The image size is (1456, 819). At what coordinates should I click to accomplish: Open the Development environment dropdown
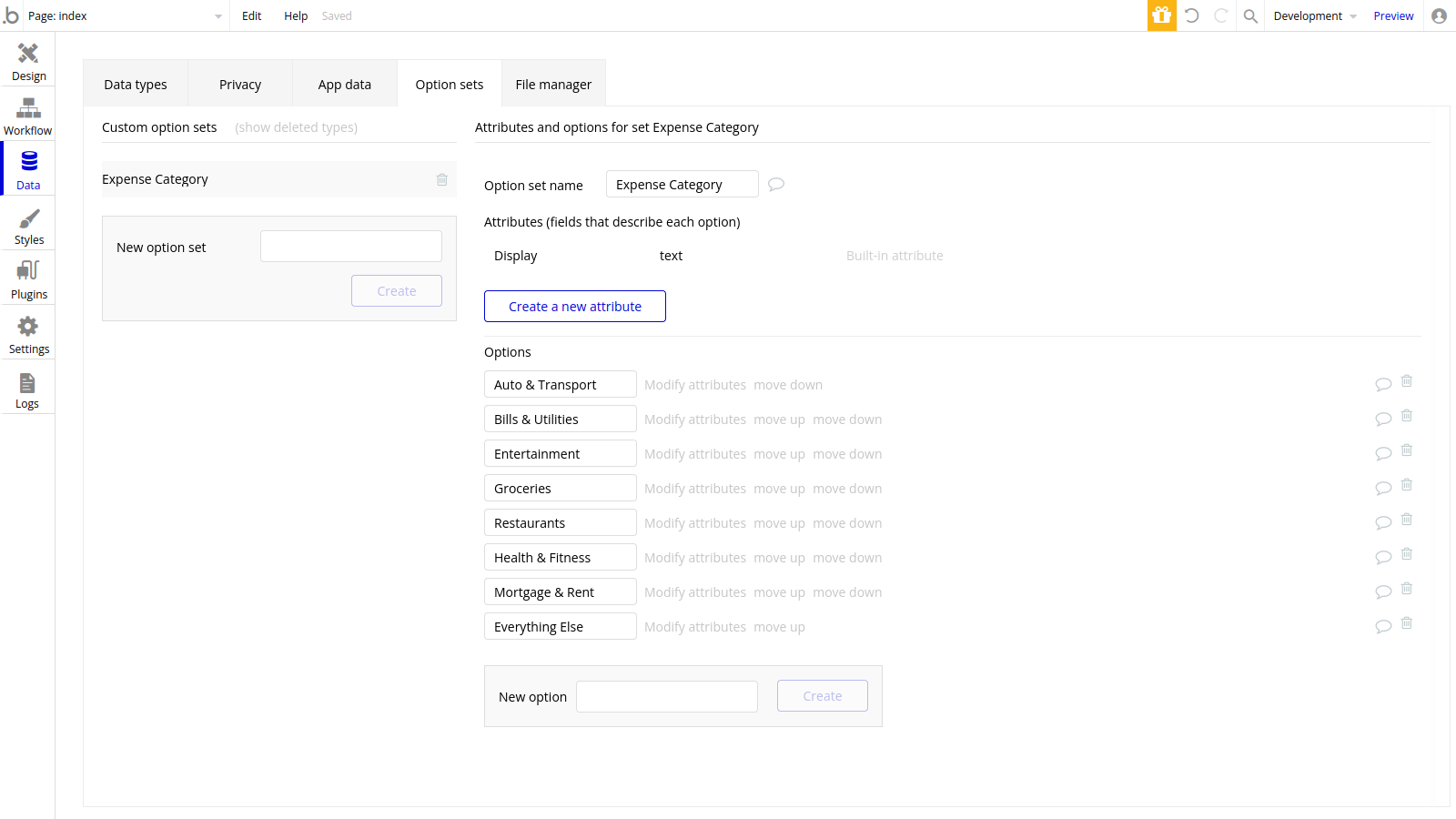click(1314, 15)
